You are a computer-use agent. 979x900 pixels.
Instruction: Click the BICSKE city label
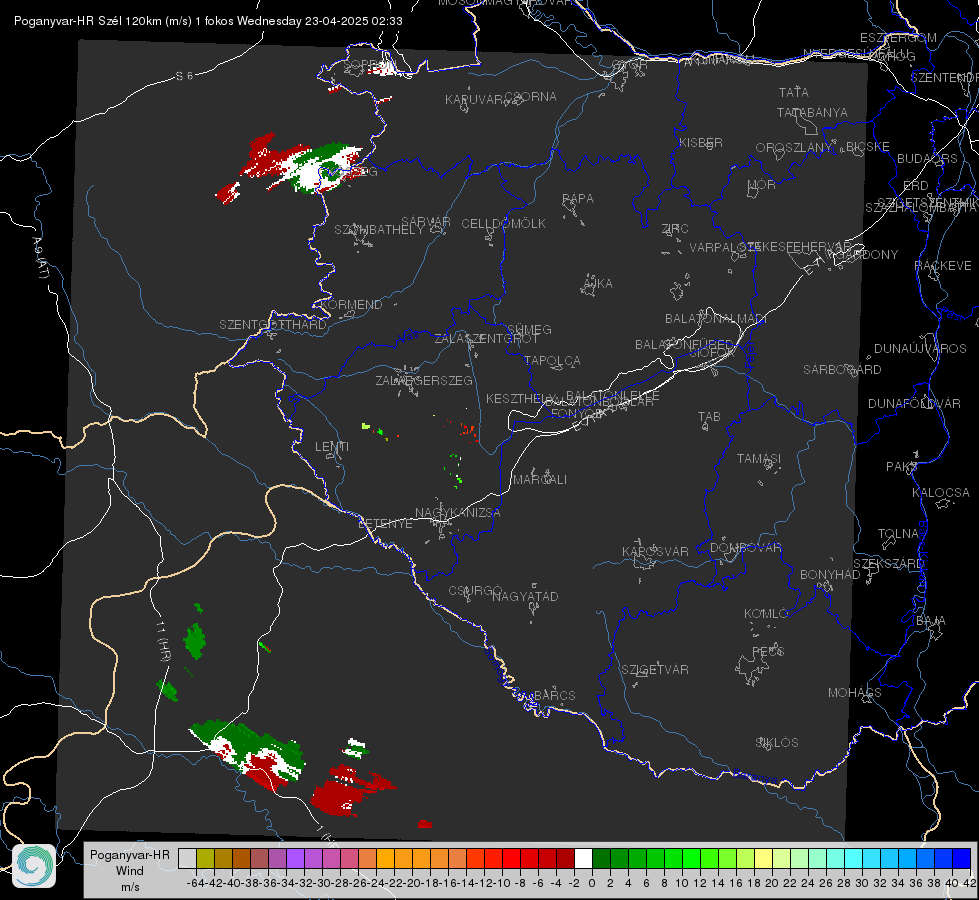pyautogui.click(x=868, y=147)
